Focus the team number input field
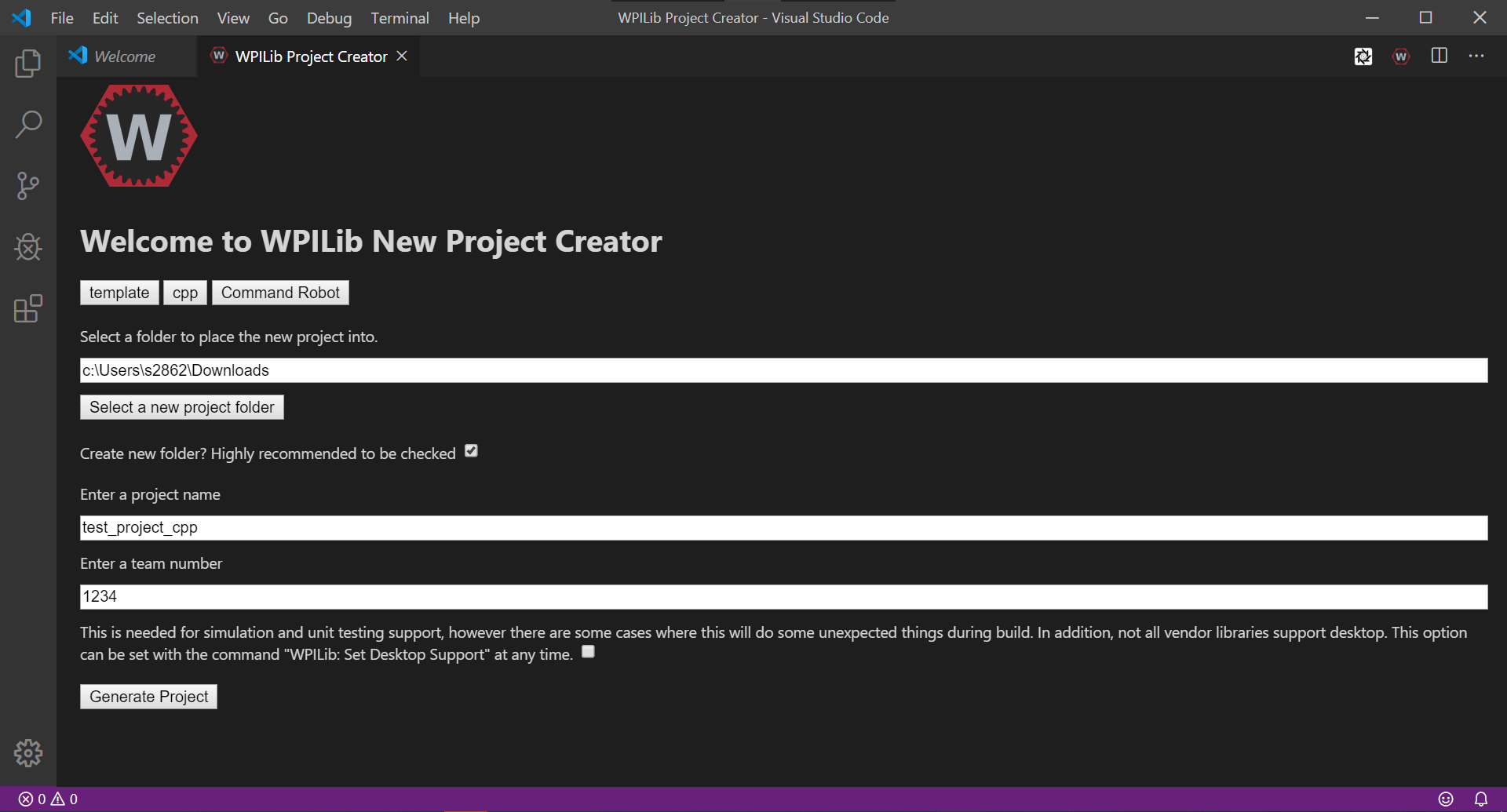This screenshot has height=812, width=1507. pyautogui.click(x=783, y=596)
